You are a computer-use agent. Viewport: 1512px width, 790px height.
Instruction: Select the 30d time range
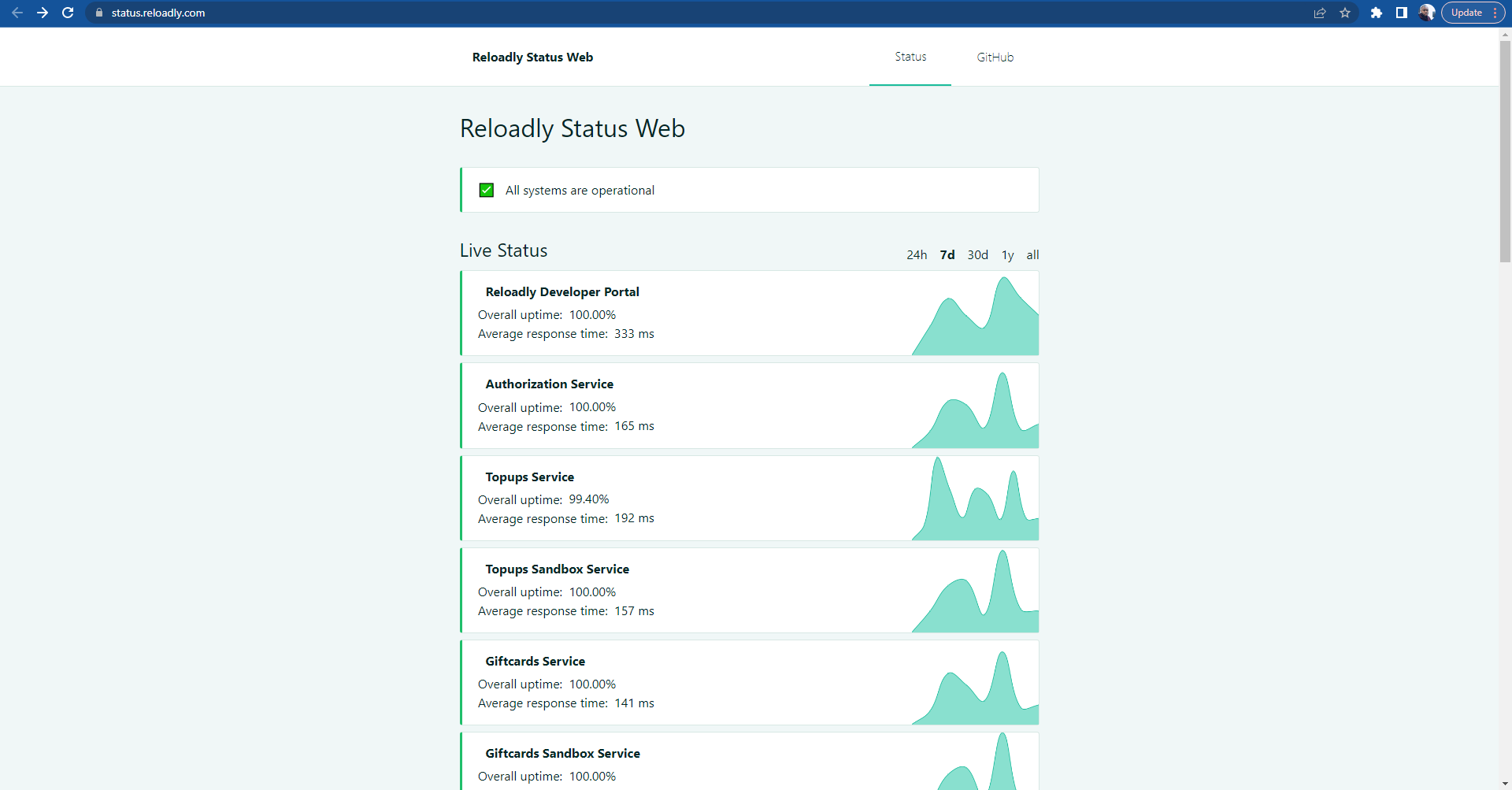(x=978, y=255)
